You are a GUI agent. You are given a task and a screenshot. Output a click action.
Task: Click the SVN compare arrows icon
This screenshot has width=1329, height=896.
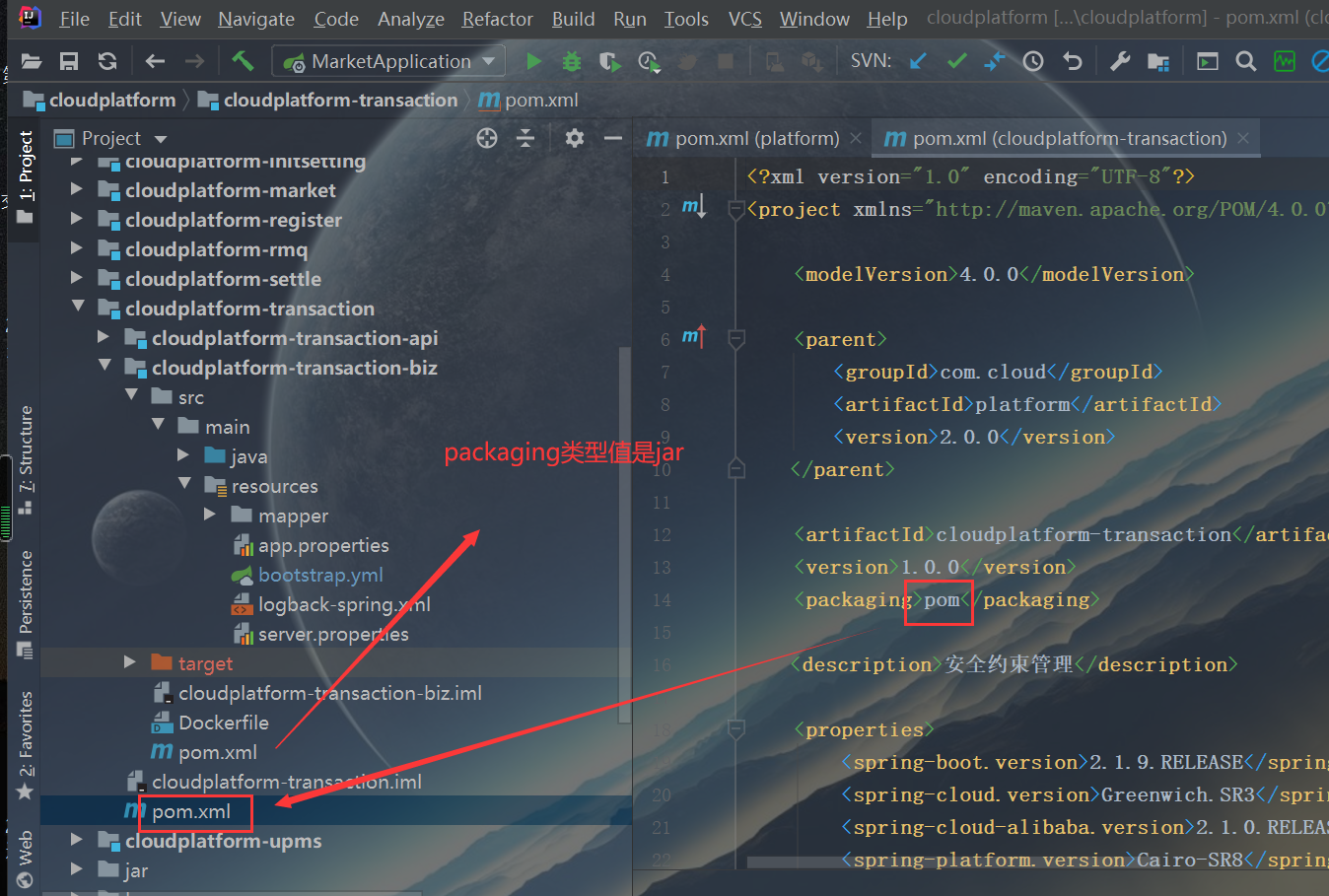click(995, 61)
